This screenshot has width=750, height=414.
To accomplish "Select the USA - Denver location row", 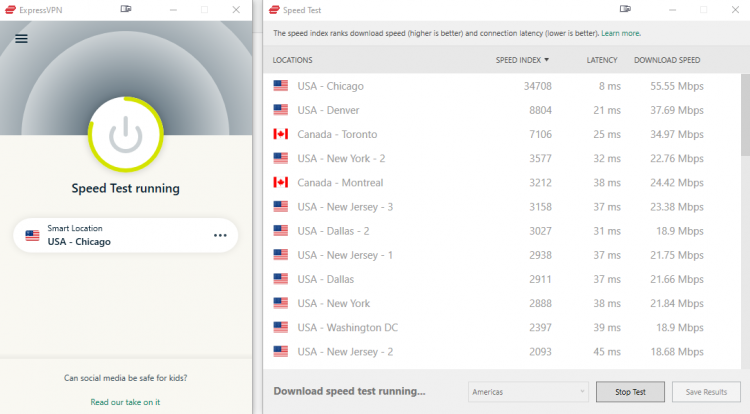I will 502,110.
